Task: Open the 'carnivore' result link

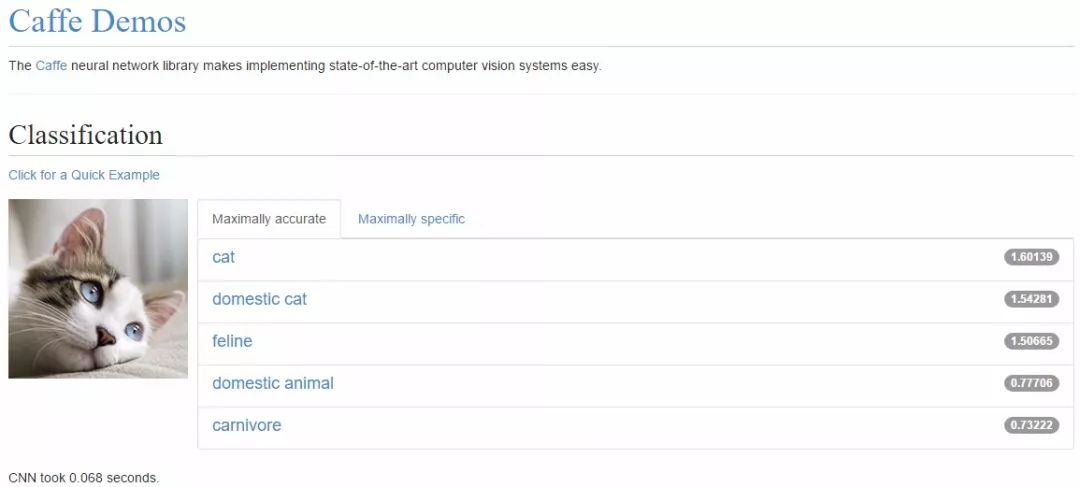Action: 247,425
